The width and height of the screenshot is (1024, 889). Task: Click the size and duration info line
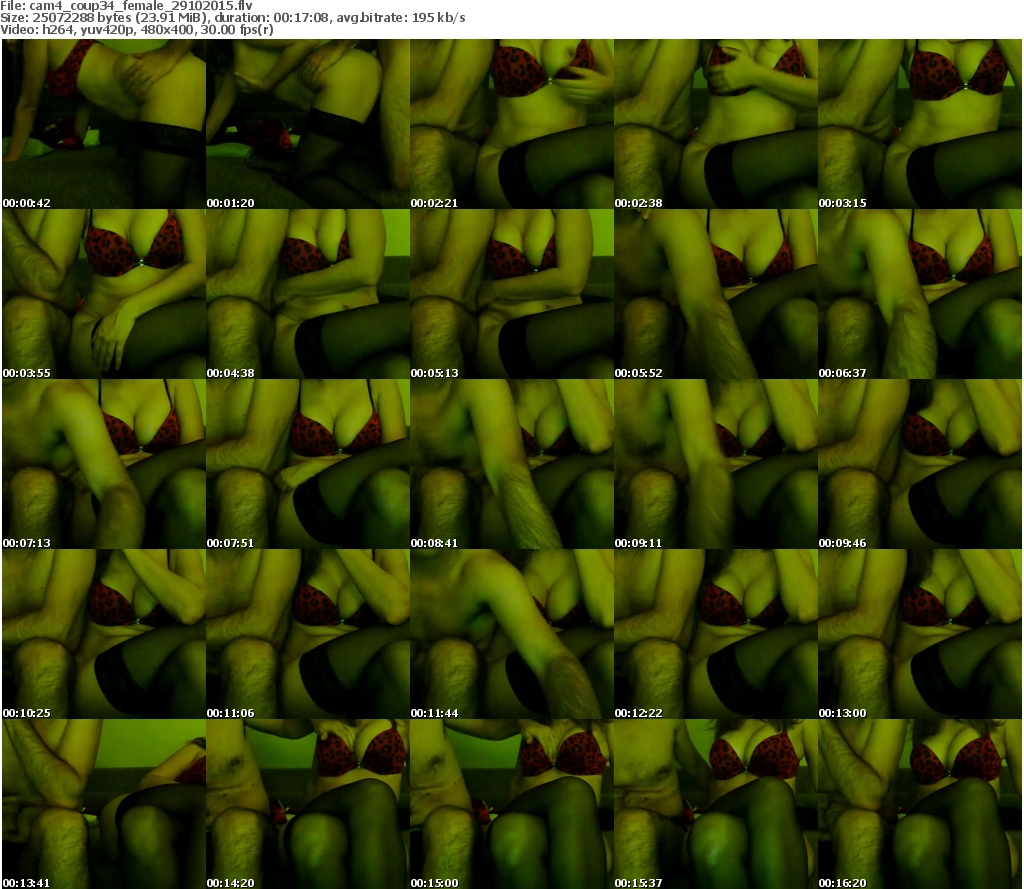coord(232,18)
